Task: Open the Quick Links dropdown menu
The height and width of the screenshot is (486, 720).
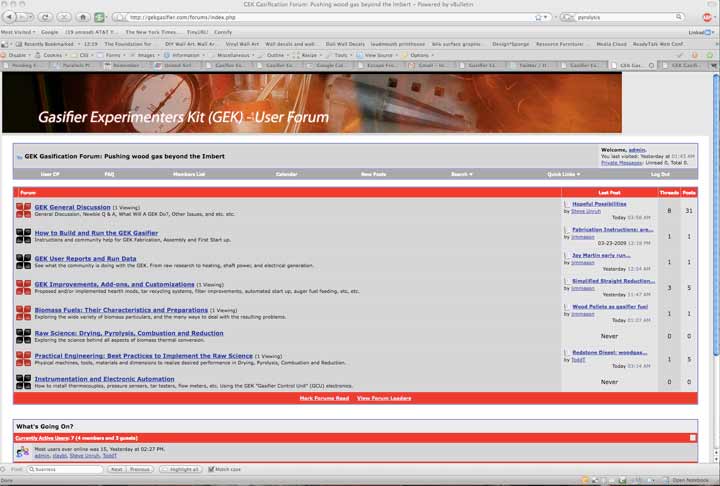Action: click(563, 174)
